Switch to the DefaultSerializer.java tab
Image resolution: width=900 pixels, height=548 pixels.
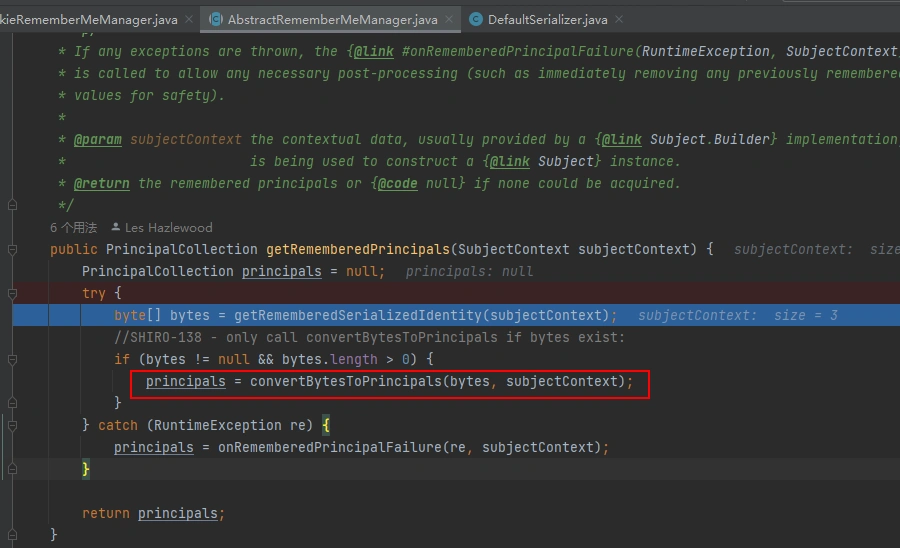pyautogui.click(x=547, y=19)
